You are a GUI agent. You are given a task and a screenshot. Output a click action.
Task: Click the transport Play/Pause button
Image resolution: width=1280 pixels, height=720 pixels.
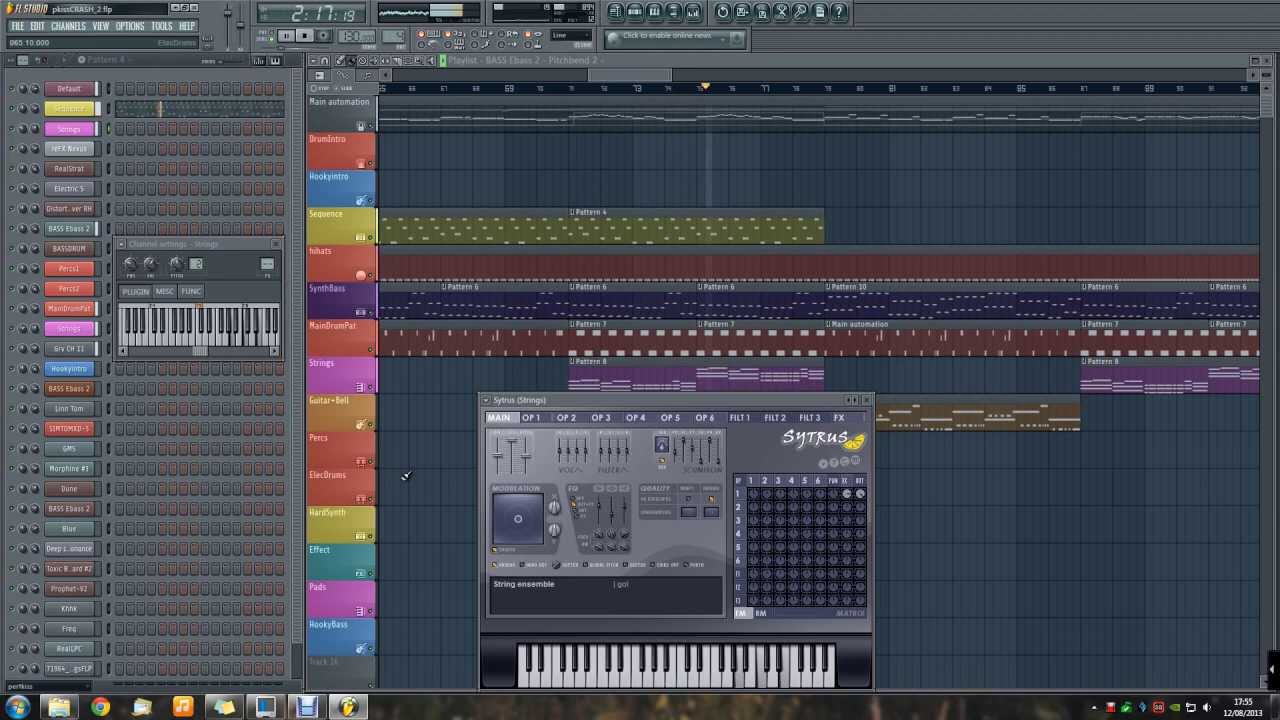[286, 36]
